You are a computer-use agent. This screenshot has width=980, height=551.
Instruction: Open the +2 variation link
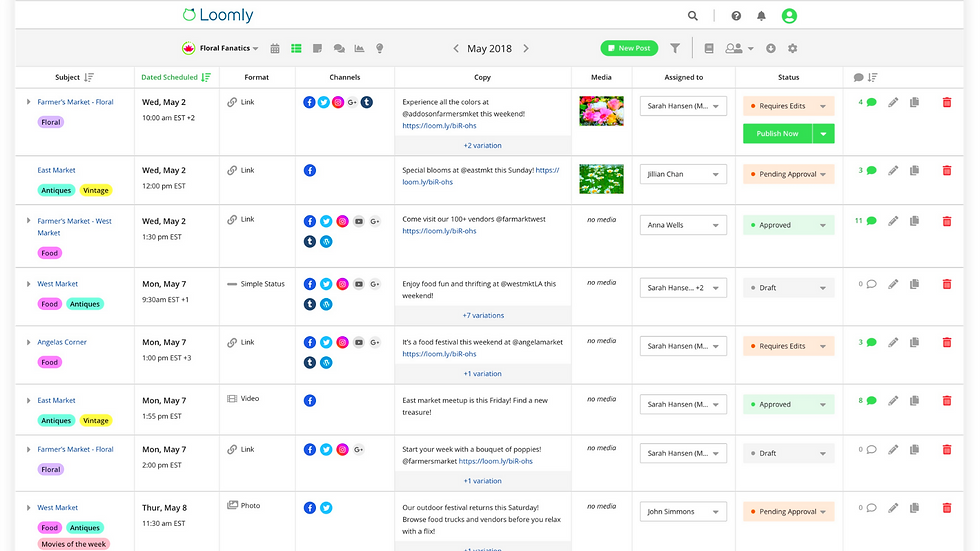pyautogui.click(x=482, y=146)
